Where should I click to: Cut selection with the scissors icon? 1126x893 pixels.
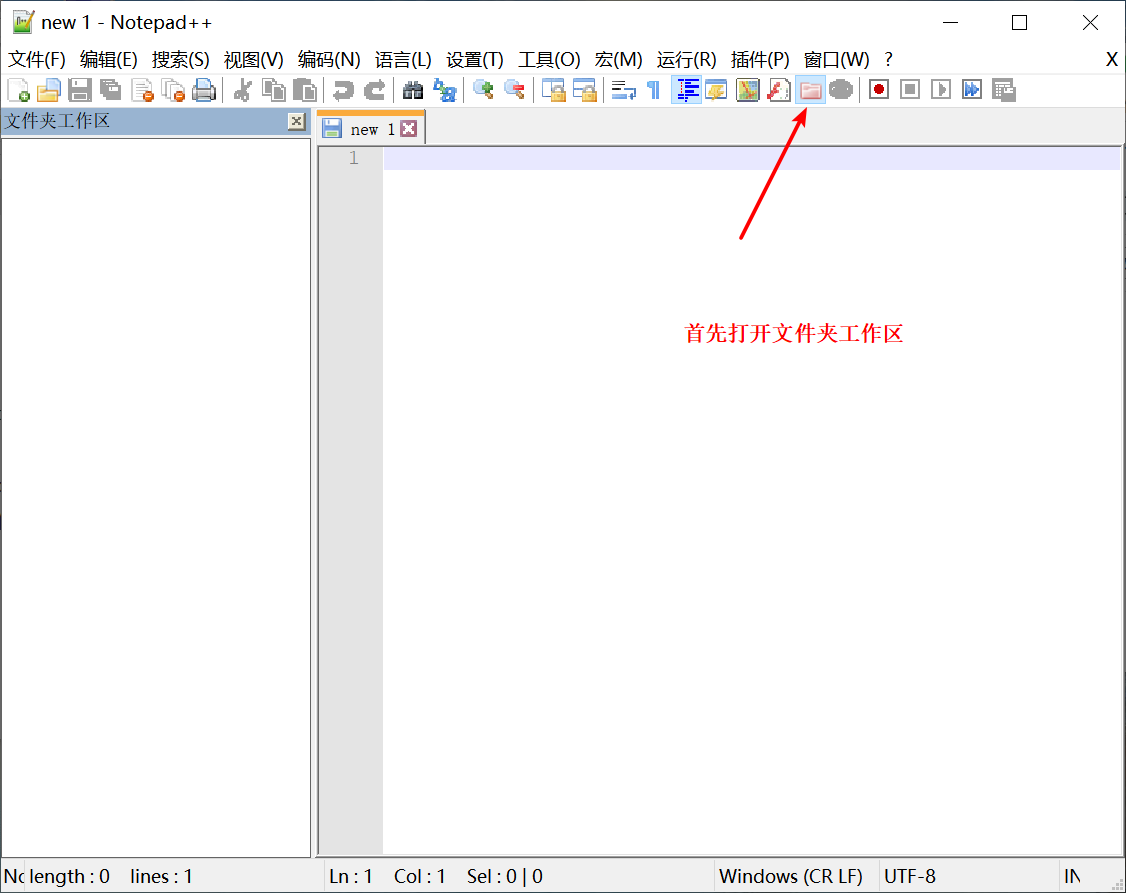243,90
